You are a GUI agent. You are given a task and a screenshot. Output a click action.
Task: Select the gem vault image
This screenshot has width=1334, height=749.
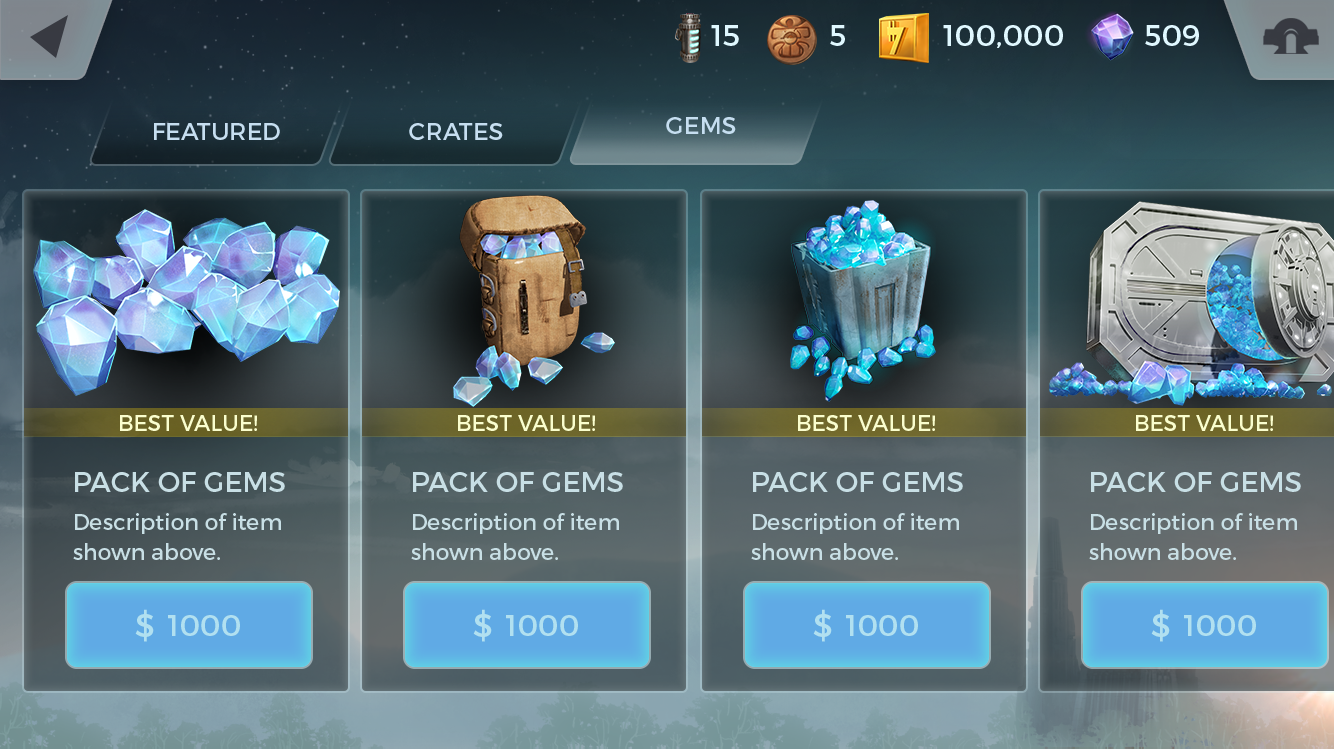pyautogui.click(x=1190, y=300)
